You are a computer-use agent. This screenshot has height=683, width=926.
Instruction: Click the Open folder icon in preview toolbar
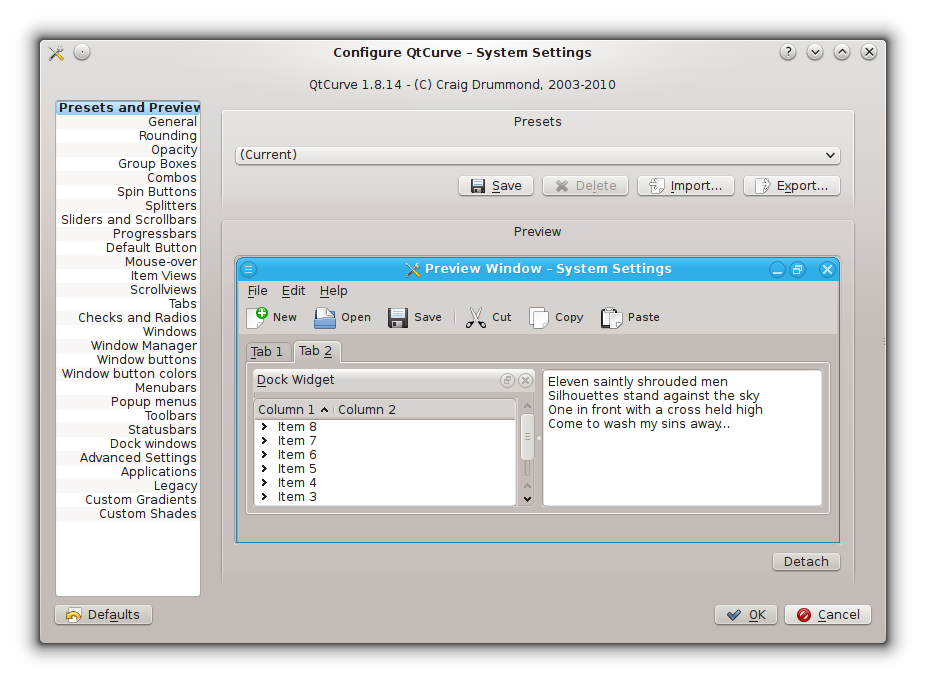[325, 317]
